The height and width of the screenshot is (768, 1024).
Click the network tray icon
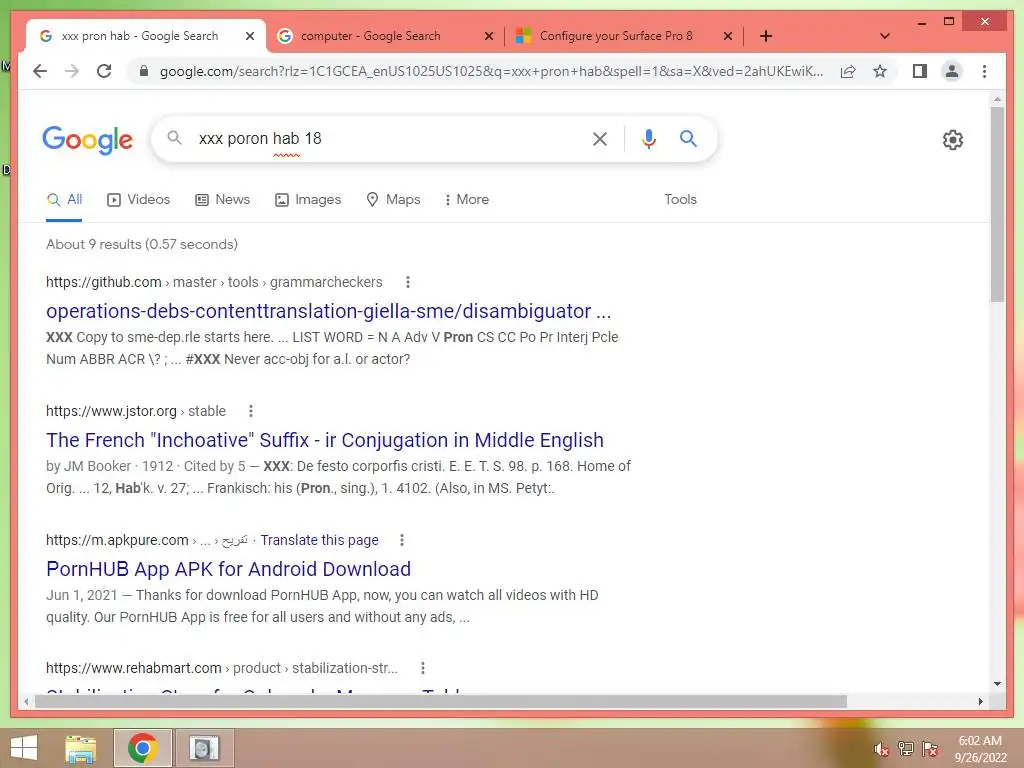point(906,749)
